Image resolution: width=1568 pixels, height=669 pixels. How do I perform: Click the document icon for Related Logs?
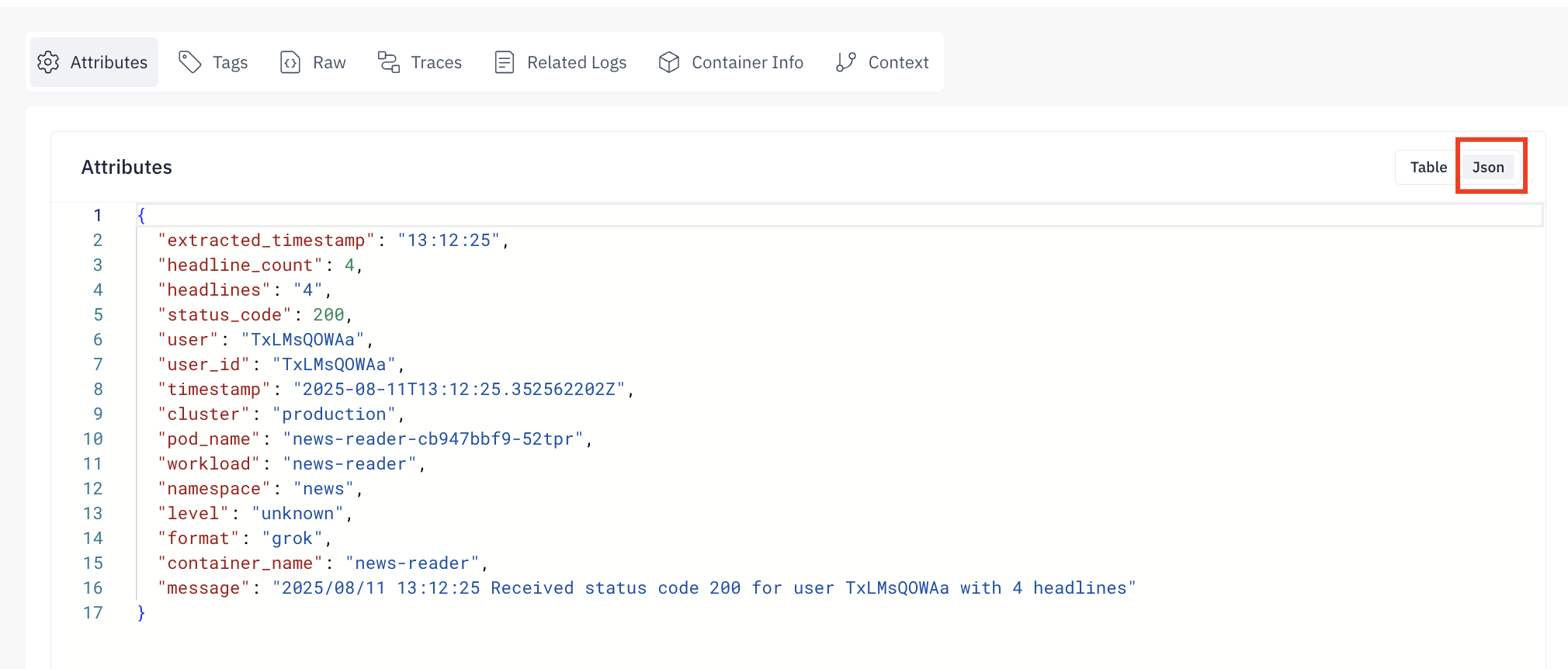505,62
